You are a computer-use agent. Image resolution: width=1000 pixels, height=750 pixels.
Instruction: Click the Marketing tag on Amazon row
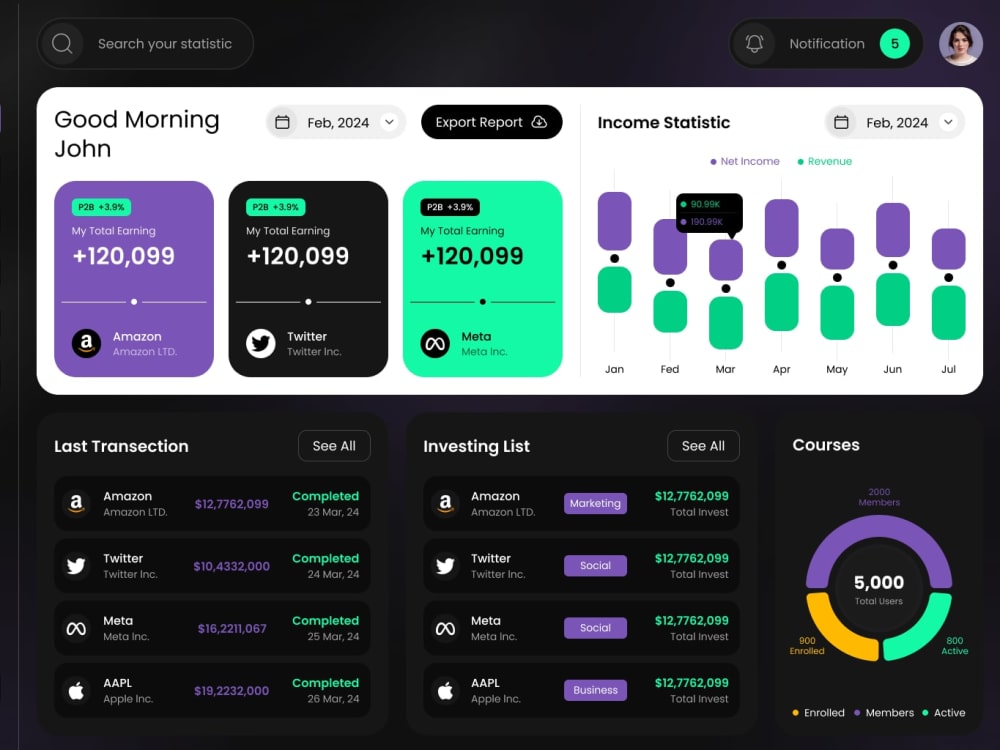595,503
